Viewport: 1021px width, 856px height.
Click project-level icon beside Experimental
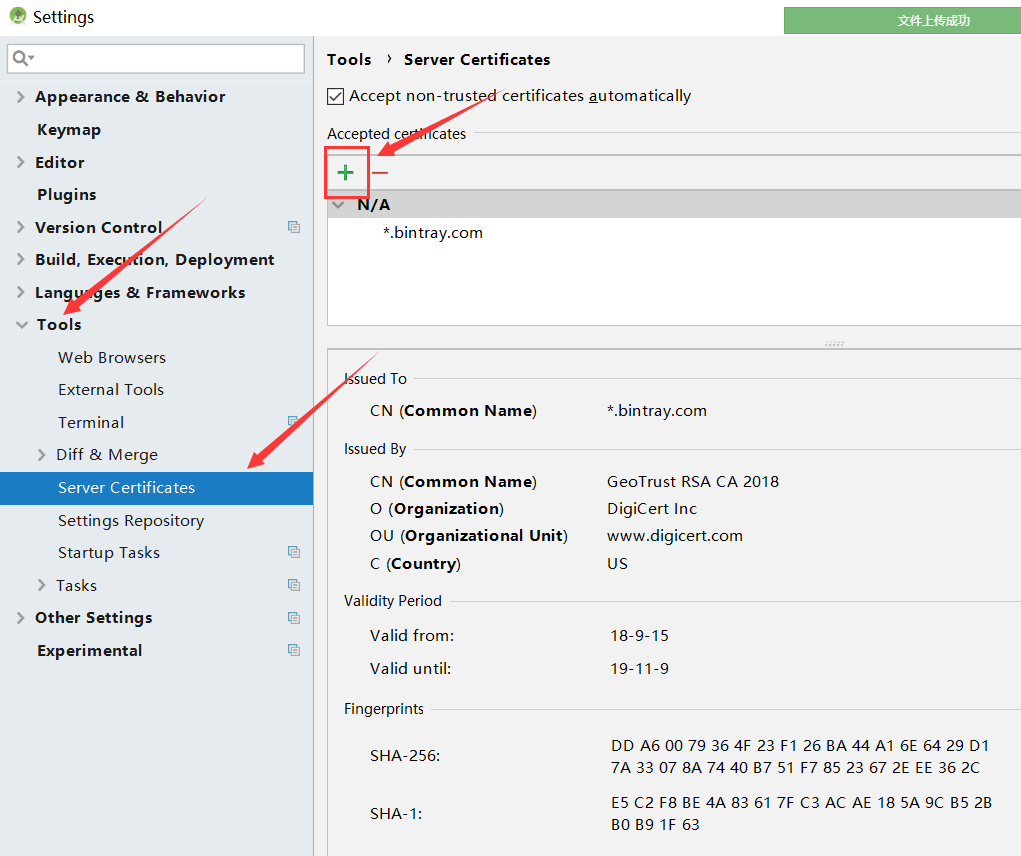(x=294, y=650)
